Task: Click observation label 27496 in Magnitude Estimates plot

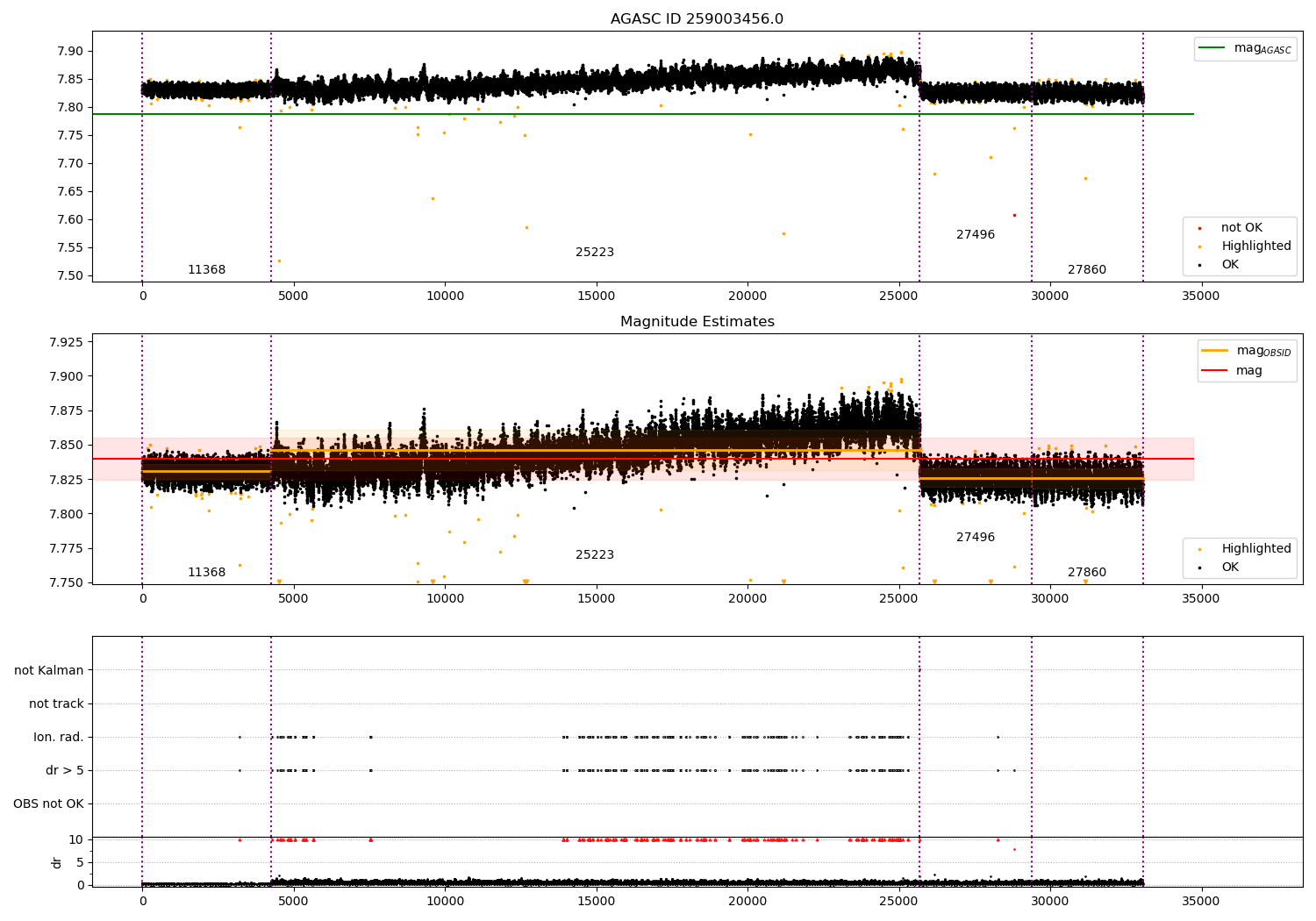Action: click(976, 538)
